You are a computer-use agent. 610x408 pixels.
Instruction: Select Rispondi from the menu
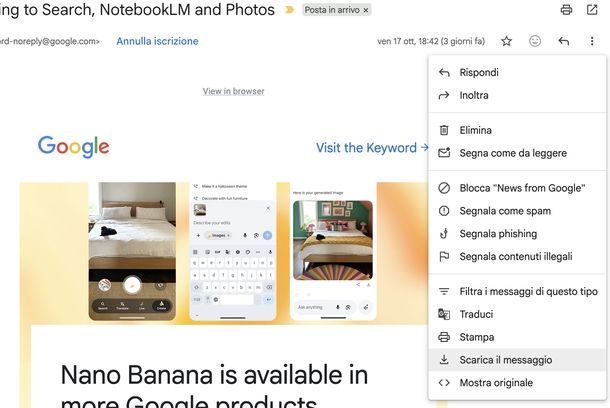coord(517,72)
